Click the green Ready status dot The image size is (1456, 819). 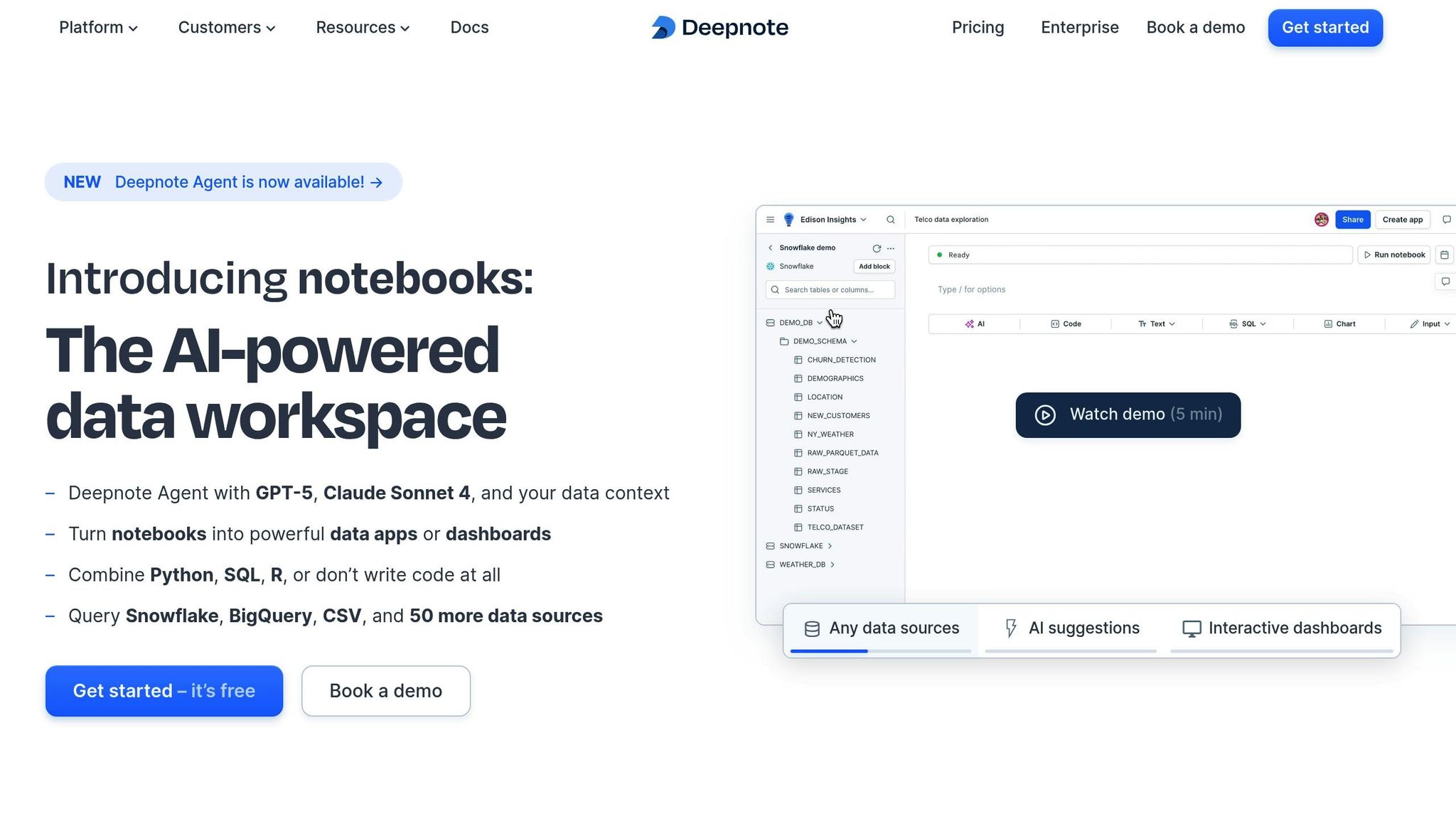point(939,255)
